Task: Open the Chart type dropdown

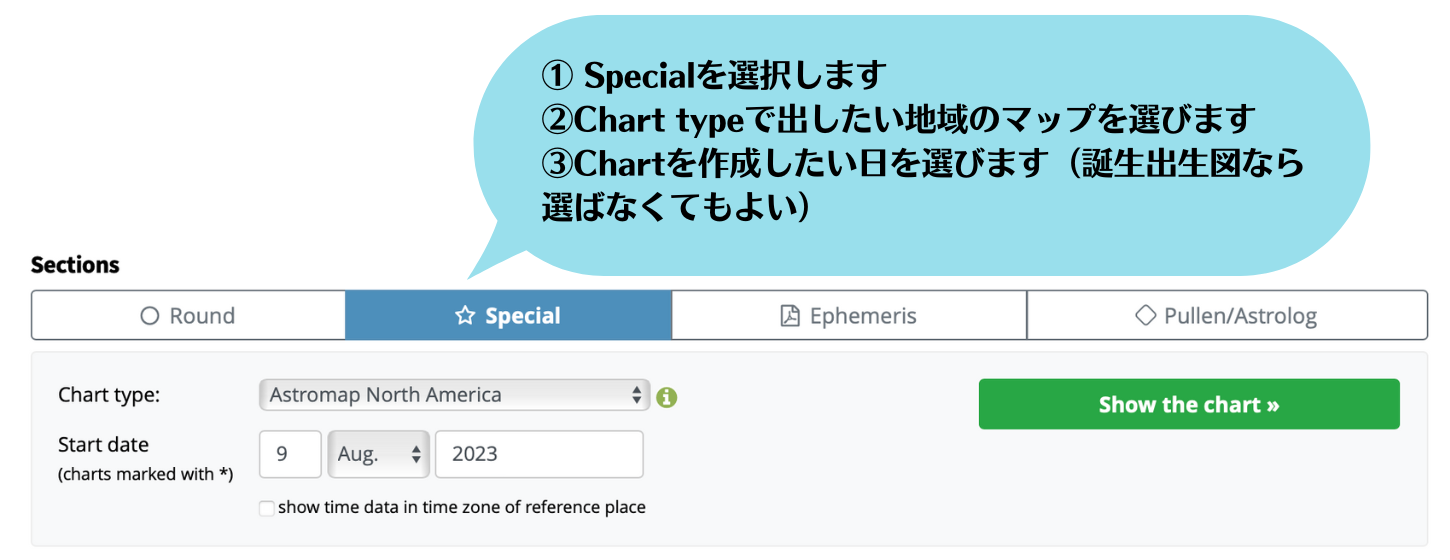Action: click(x=454, y=395)
